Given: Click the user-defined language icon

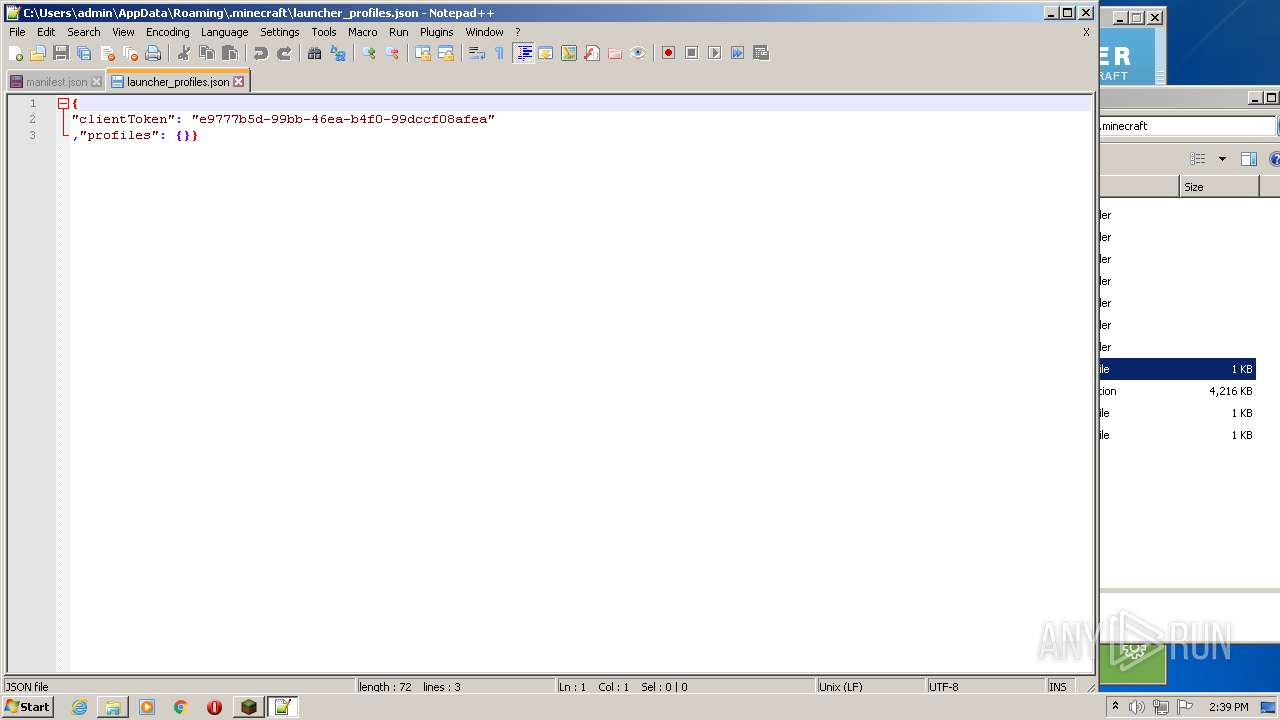Looking at the screenshot, I should (546, 53).
